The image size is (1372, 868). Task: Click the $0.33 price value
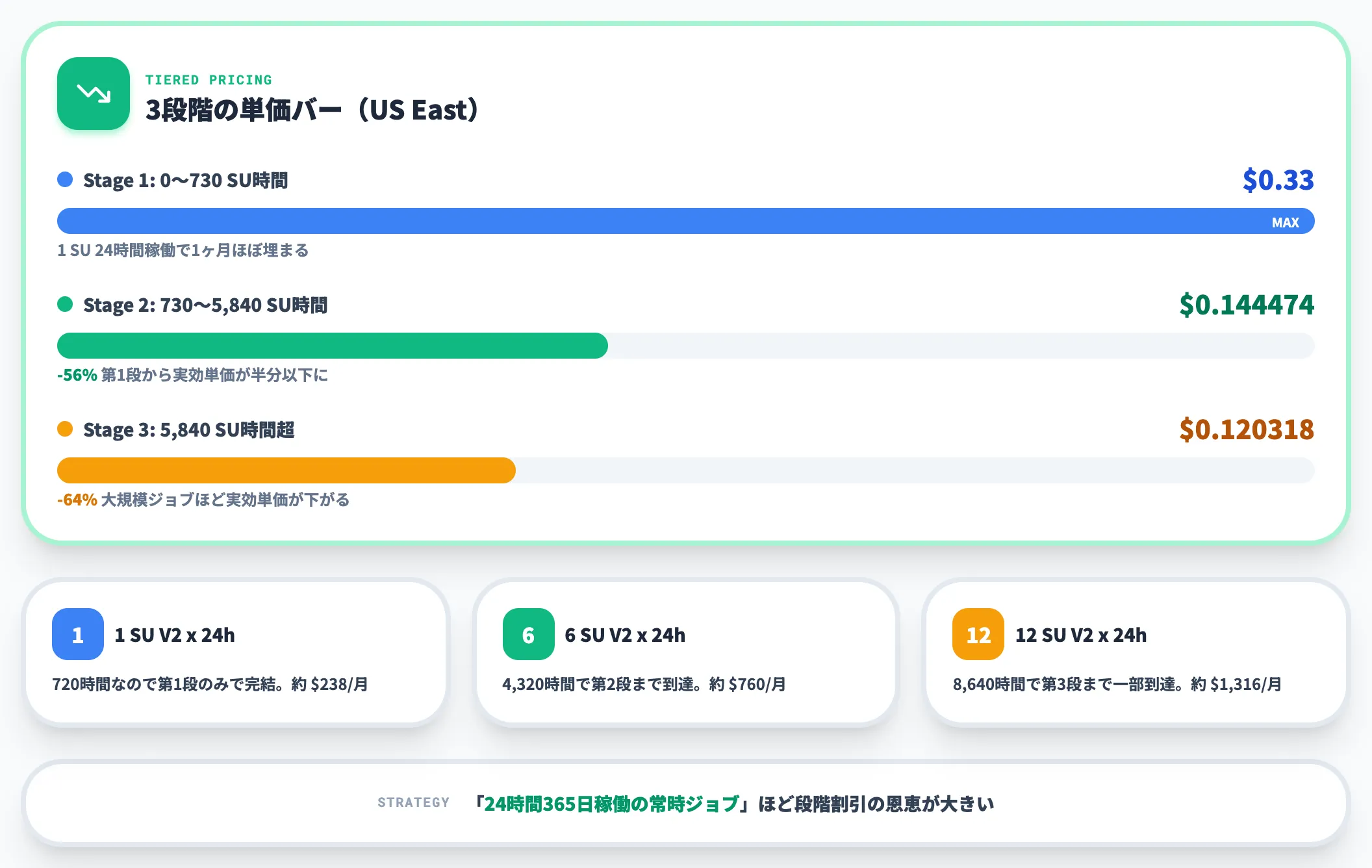1278,180
